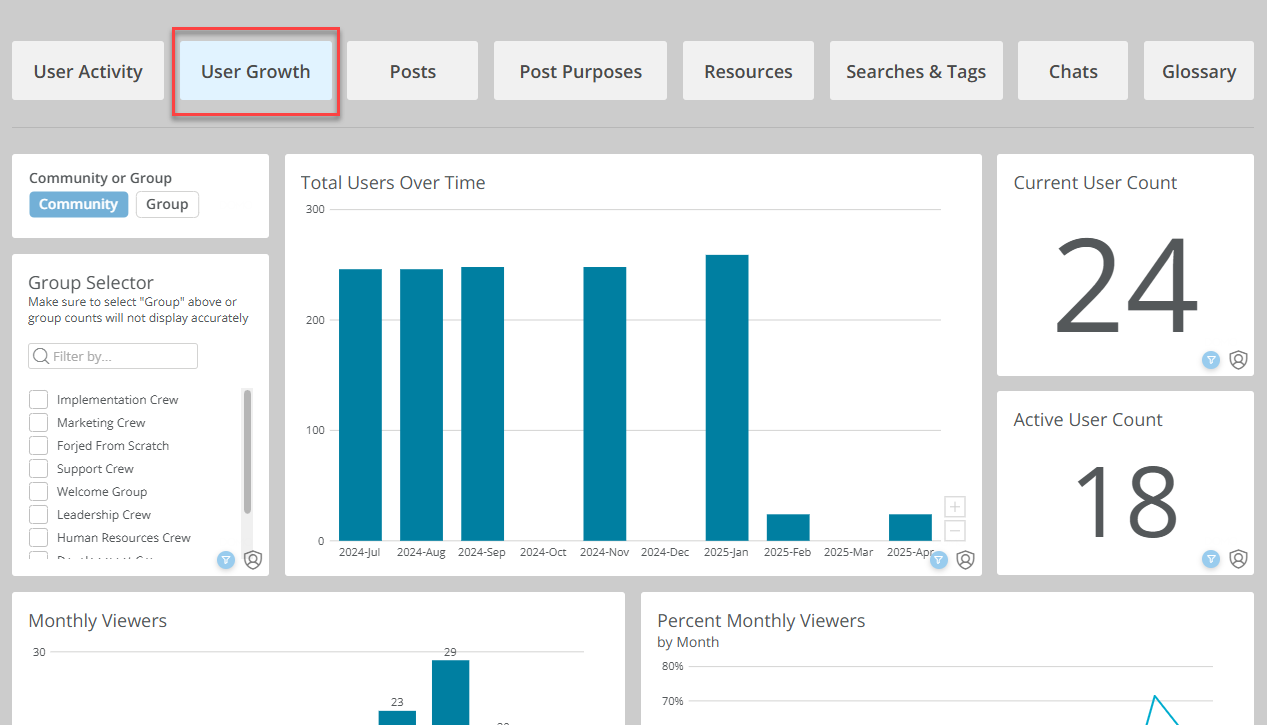Viewport: 1267px width, 725px height.
Task: Select the User Growth tab
Action: click(256, 71)
